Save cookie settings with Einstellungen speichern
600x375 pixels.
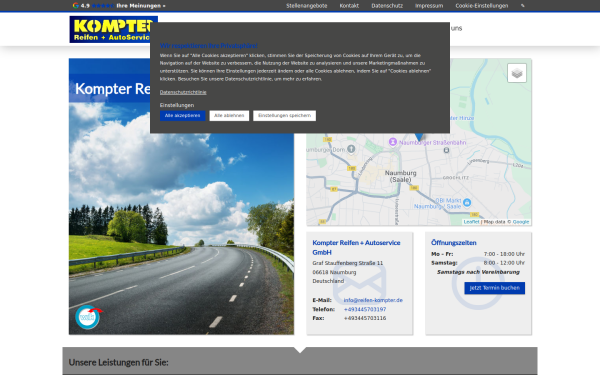pyautogui.click(x=284, y=116)
